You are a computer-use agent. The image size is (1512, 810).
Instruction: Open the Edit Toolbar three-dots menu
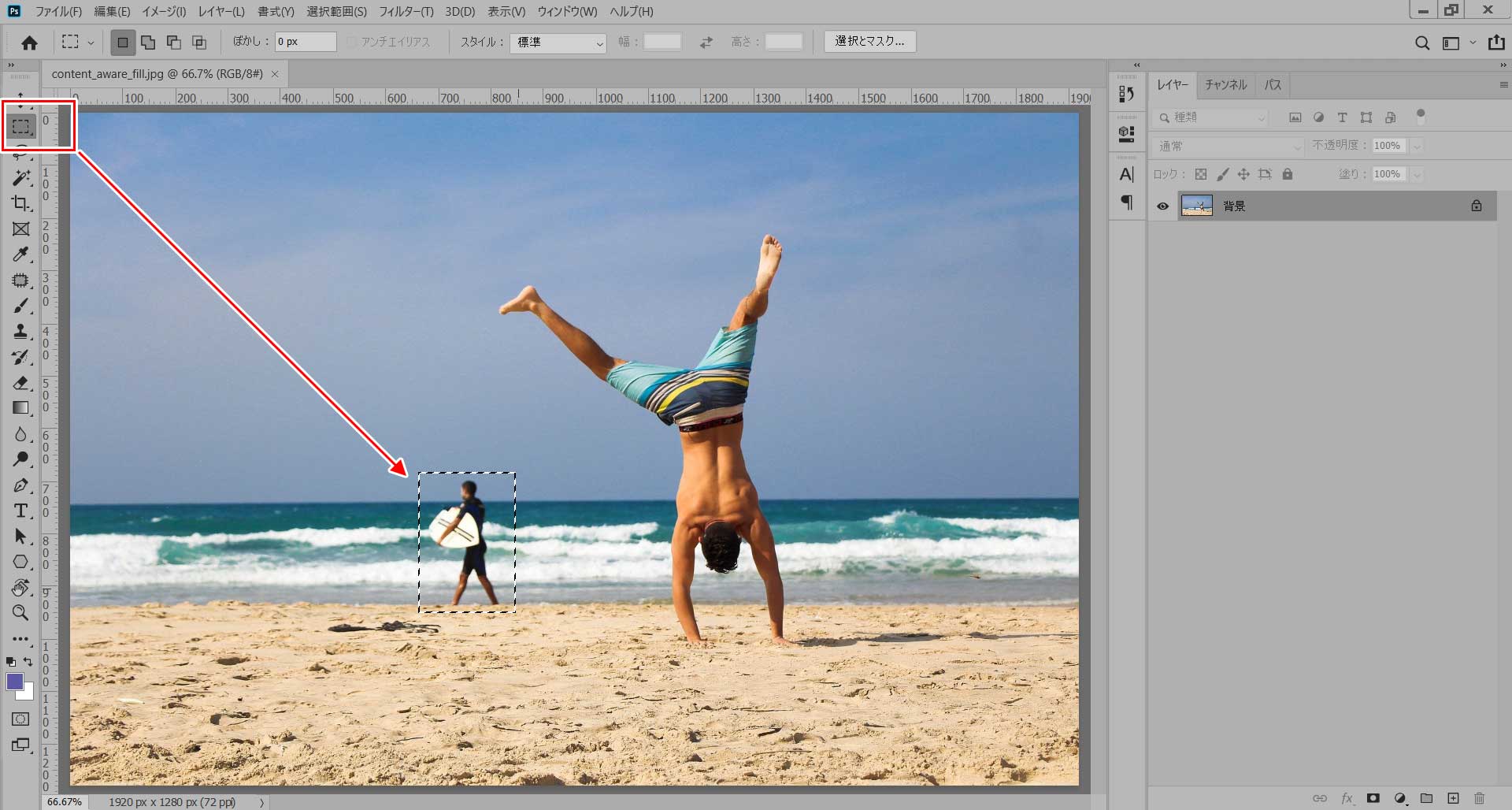coord(20,639)
